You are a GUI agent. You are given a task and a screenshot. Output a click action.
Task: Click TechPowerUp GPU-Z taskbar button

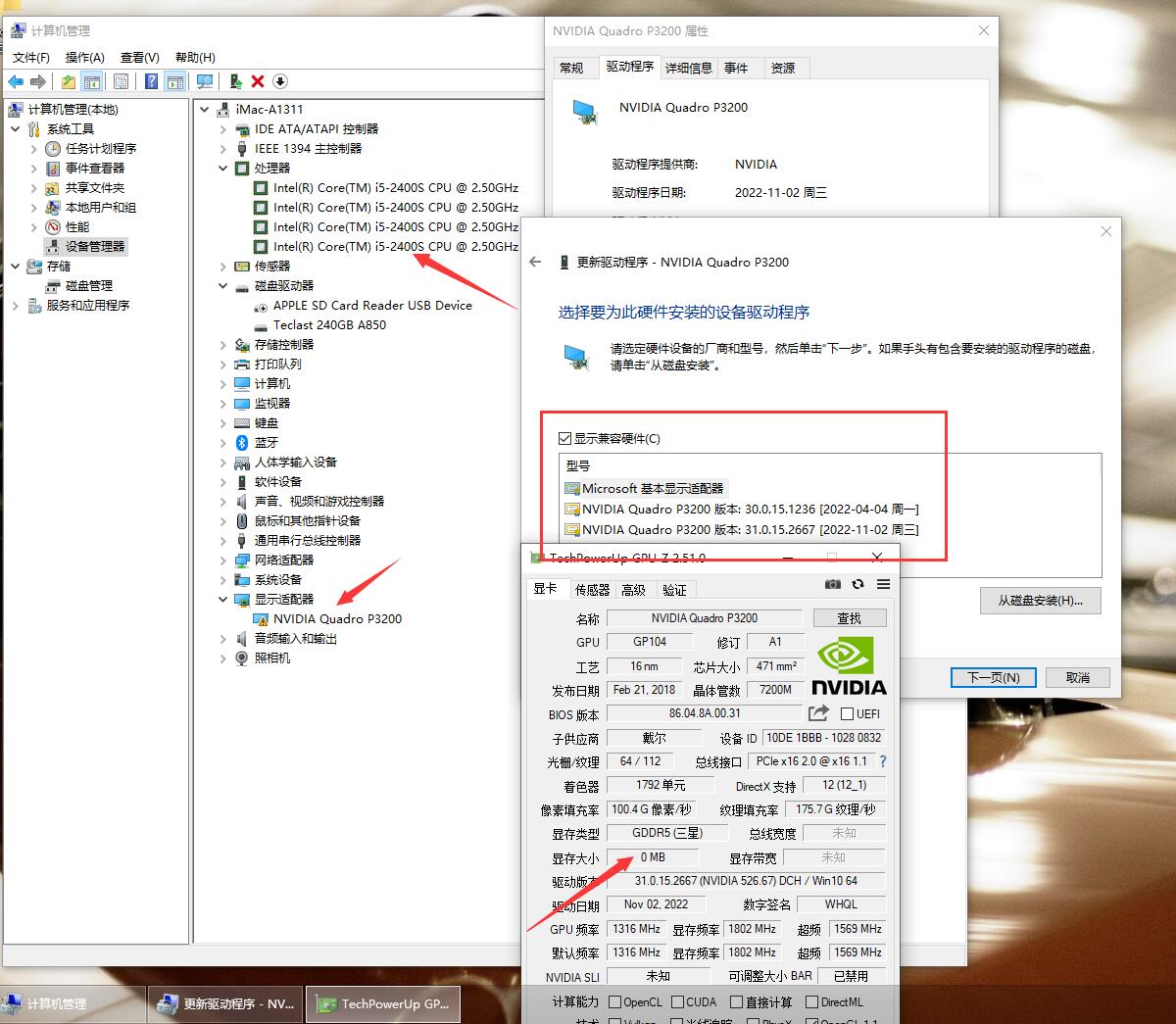383,1004
